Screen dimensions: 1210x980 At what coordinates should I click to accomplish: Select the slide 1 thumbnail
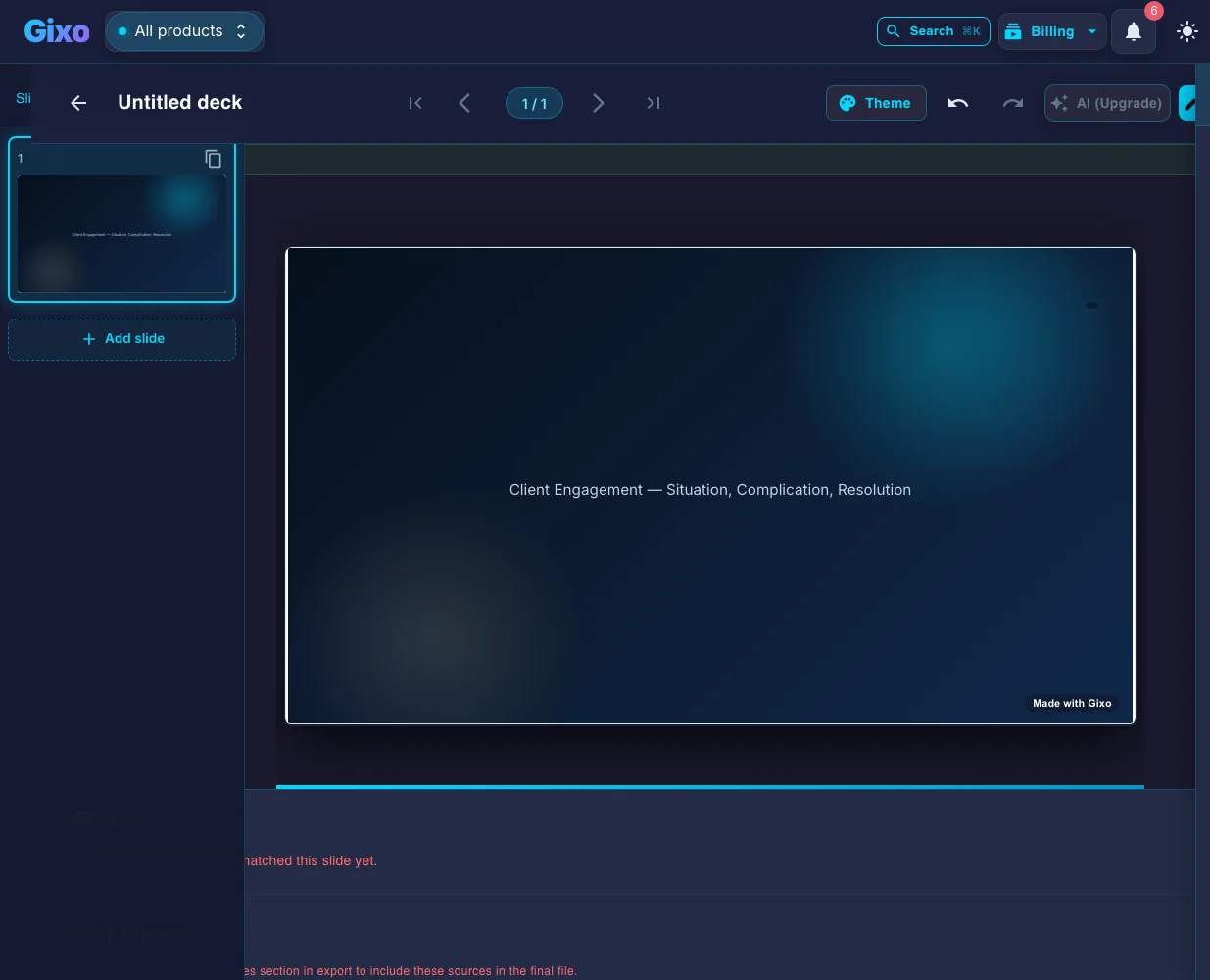[121, 234]
